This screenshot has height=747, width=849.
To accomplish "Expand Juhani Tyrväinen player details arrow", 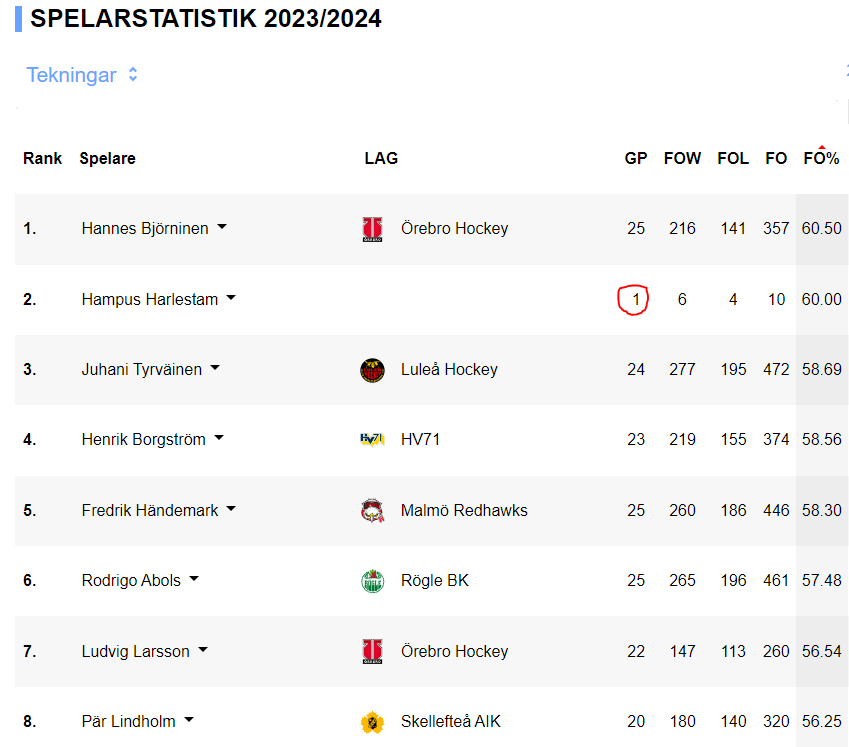I will [215, 368].
